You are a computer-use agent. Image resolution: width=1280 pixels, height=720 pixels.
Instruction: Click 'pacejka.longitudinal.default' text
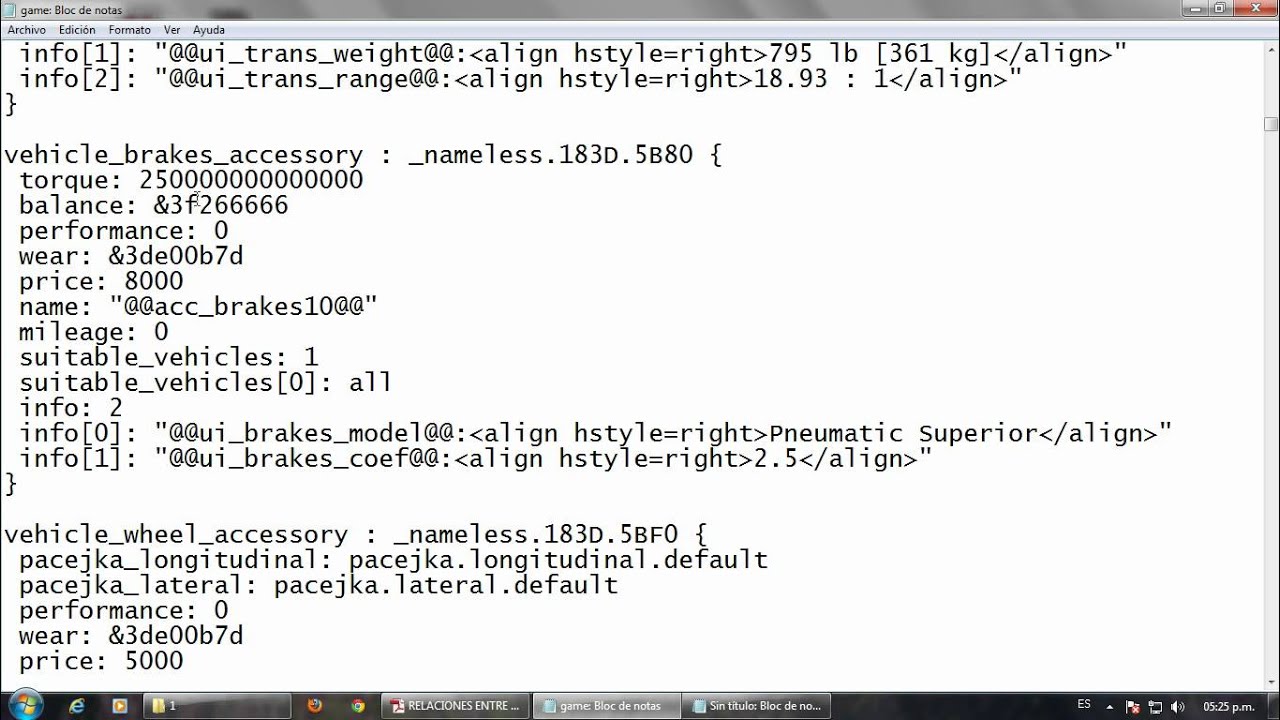(558, 560)
